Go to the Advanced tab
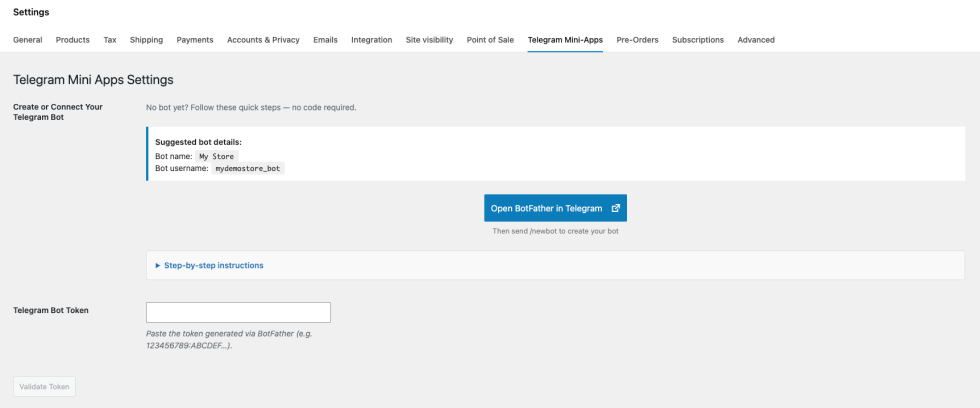The height and width of the screenshot is (408, 980). 756,40
